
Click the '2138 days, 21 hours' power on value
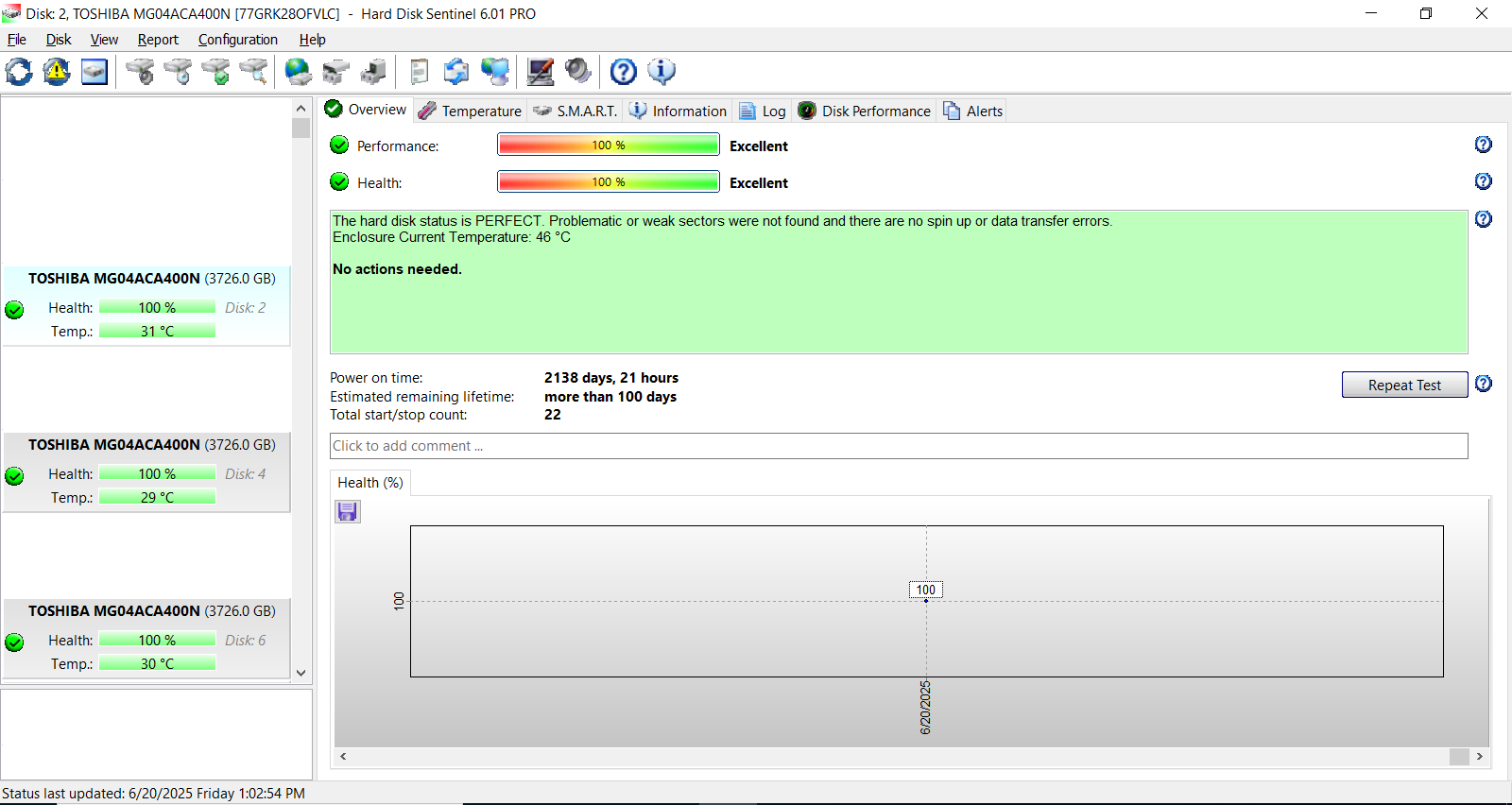click(611, 378)
